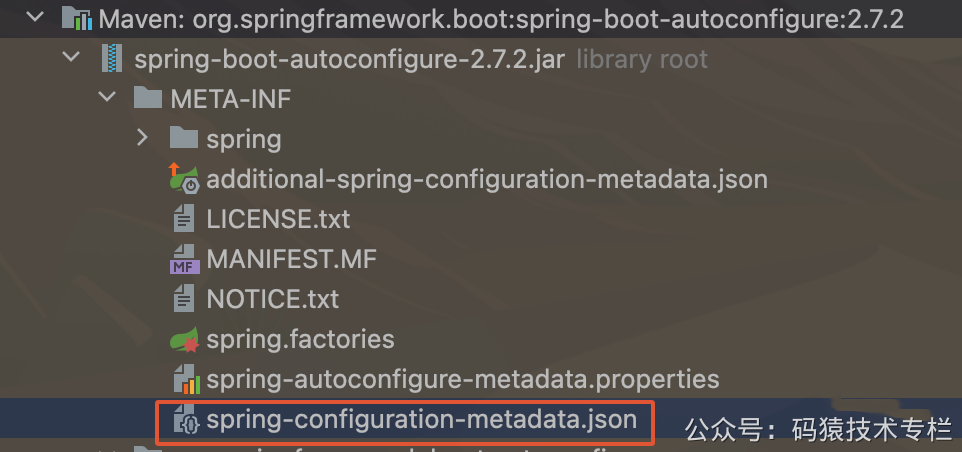Click the NOTICE.txt text file icon
The height and width of the screenshot is (452, 962).
coord(184,299)
